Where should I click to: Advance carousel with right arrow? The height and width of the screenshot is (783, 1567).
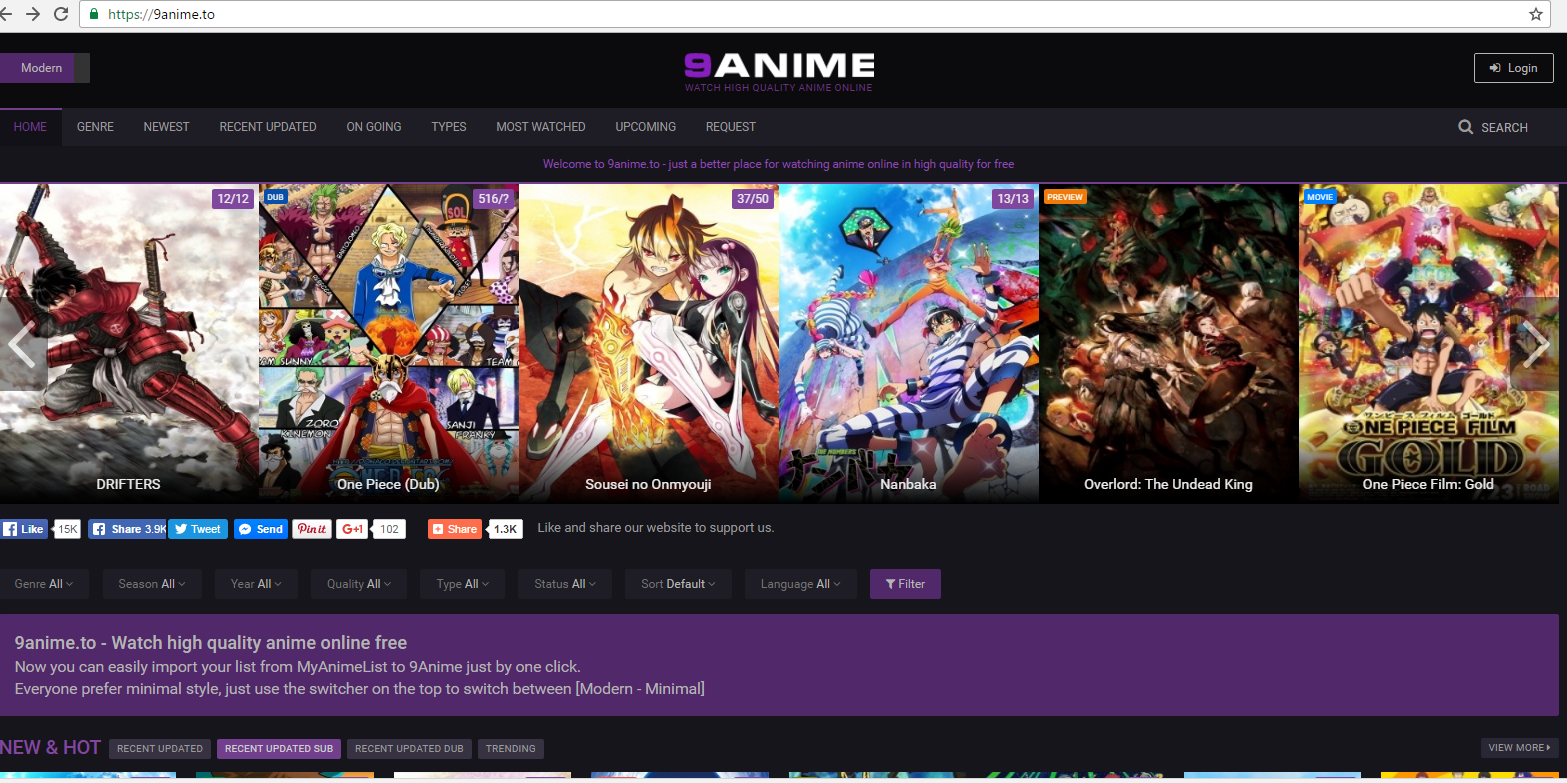[1537, 344]
